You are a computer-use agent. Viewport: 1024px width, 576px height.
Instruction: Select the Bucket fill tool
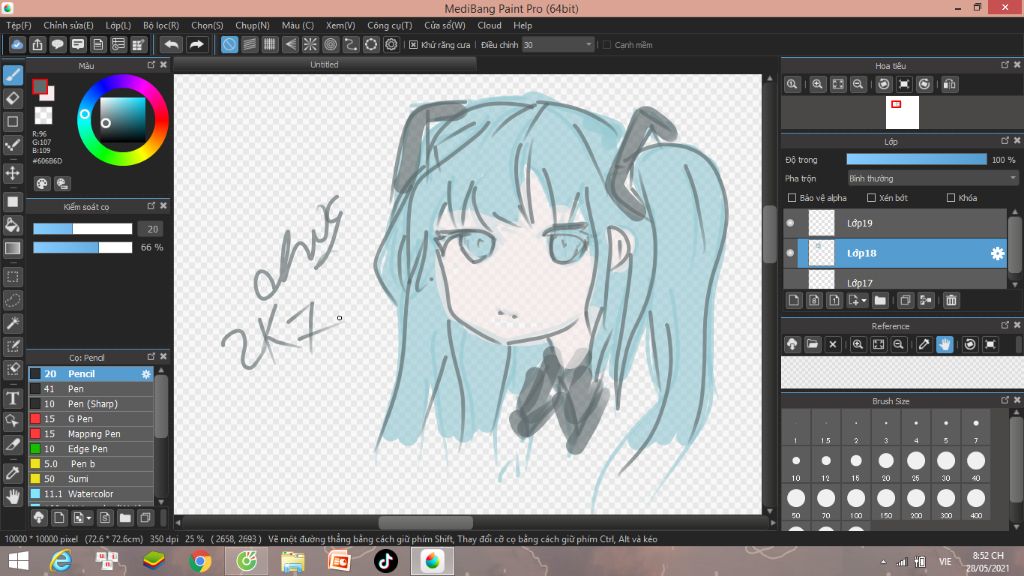coord(12,225)
